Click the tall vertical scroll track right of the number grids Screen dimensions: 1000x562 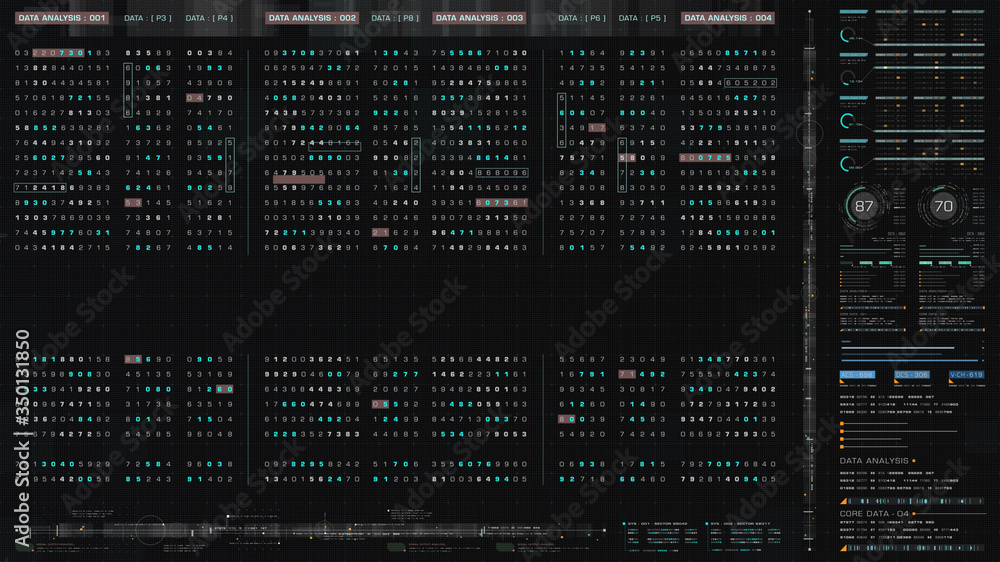[809, 281]
